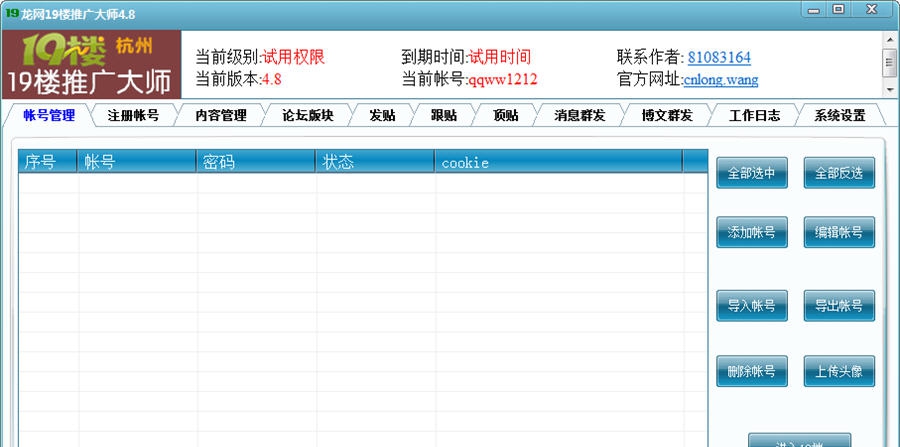The image size is (900, 447).
Task: Click the trial level text 试用权限
Action: (293, 57)
